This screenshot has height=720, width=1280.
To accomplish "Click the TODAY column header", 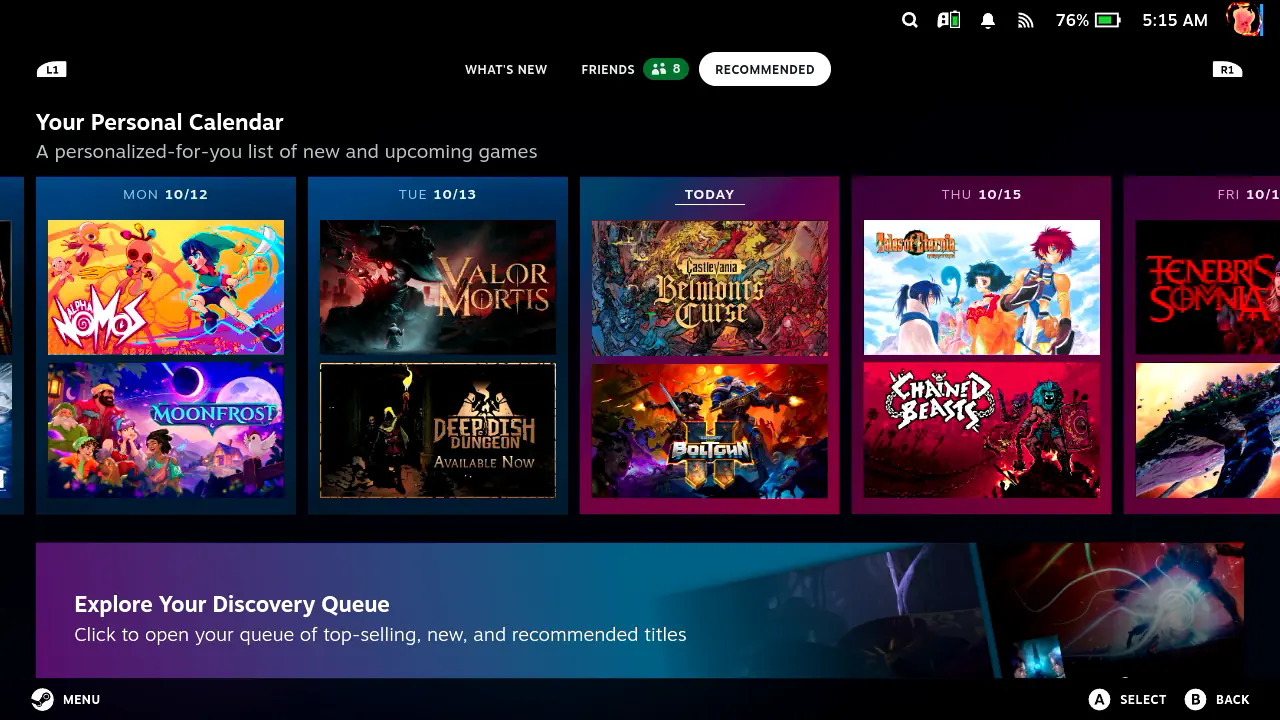I will click(x=710, y=195).
